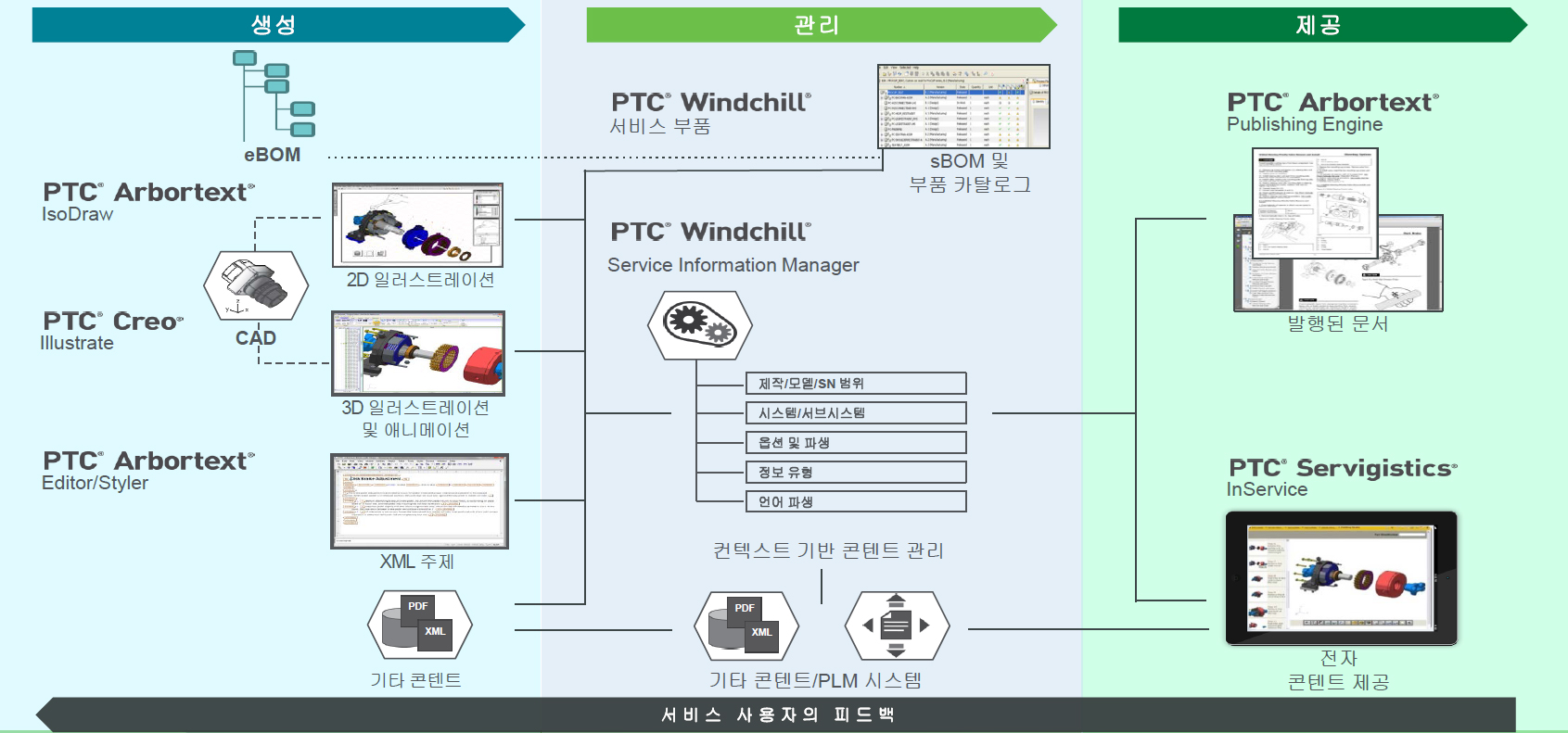Image resolution: width=1568 pixels, height=733 pixels.
Task: Click the CAD hexagon icon
Action: (x=256, y=286)
